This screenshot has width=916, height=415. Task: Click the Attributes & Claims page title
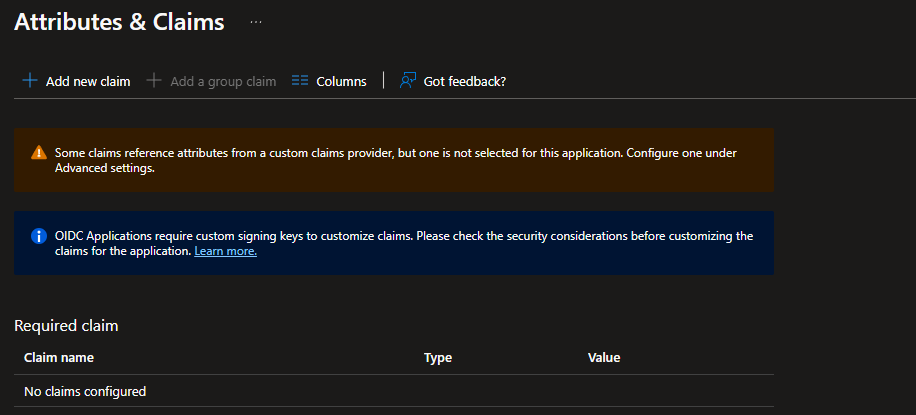119,22
